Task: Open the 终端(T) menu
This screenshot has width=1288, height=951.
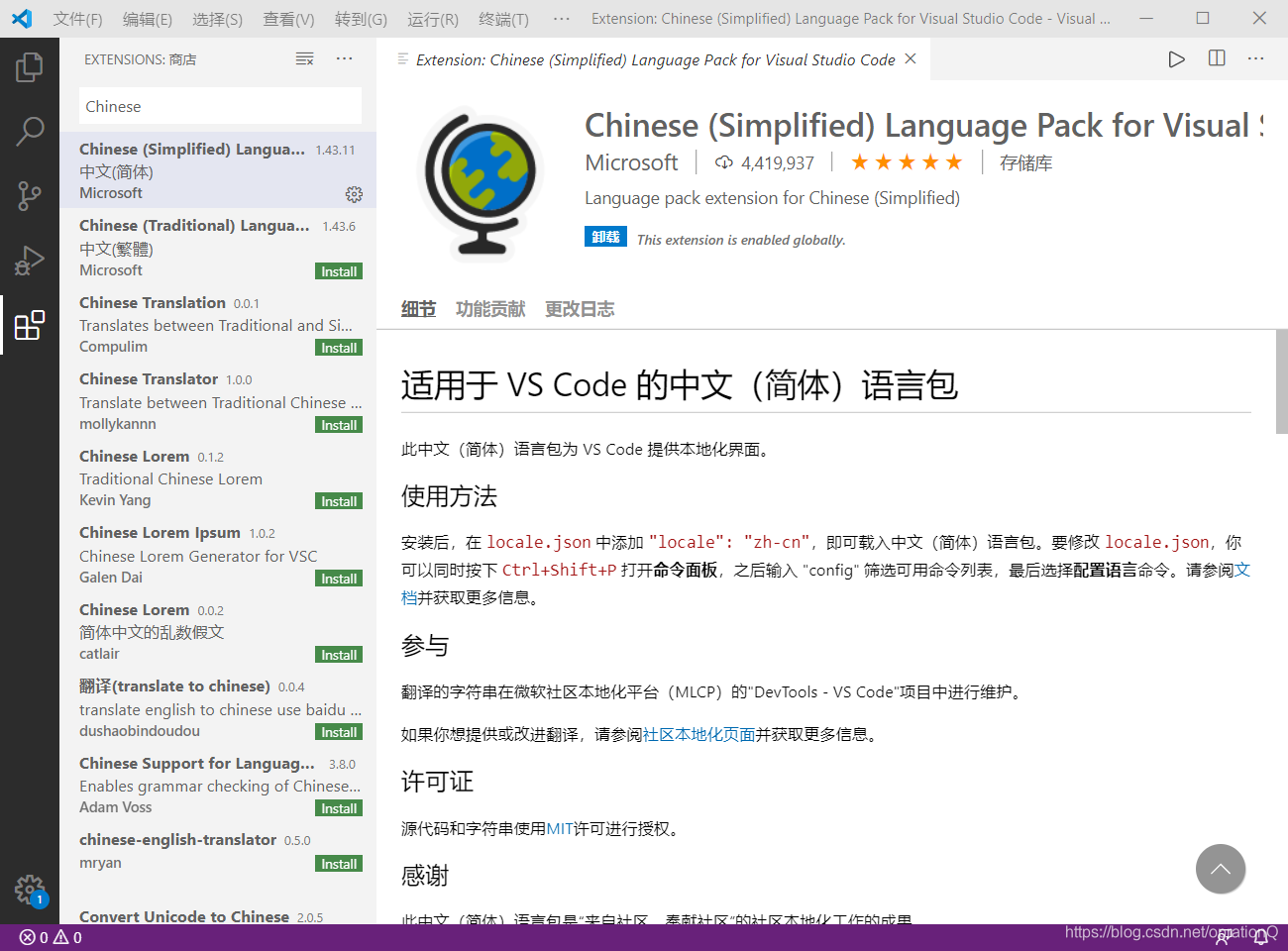Action: [503, 19]
